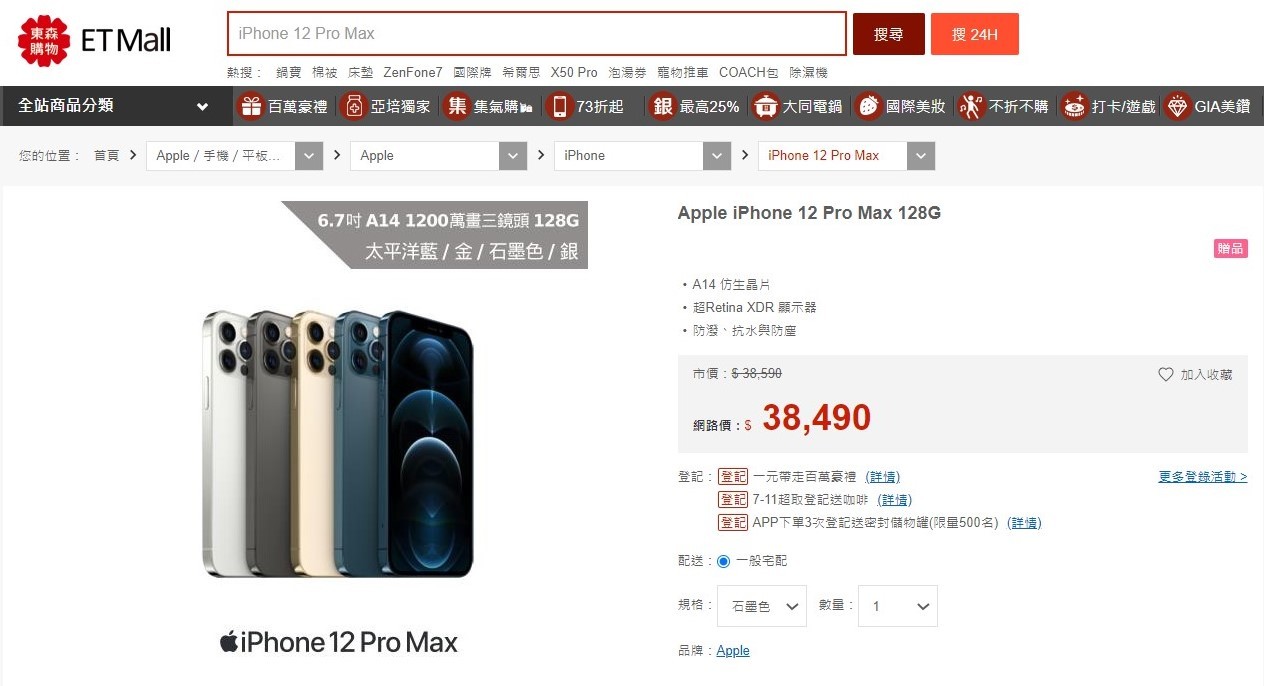Image resolution: width=1264 pixels, height=686 pixels.
Task: Open the 大同電鍋 cooker icon
Action: click(765, 106)
